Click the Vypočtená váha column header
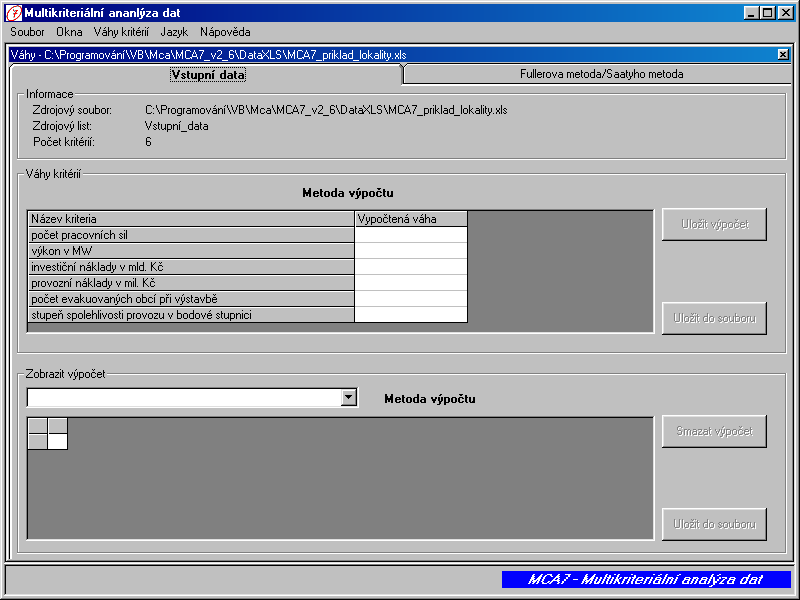The image size is (800, 600). click(411, 219)
